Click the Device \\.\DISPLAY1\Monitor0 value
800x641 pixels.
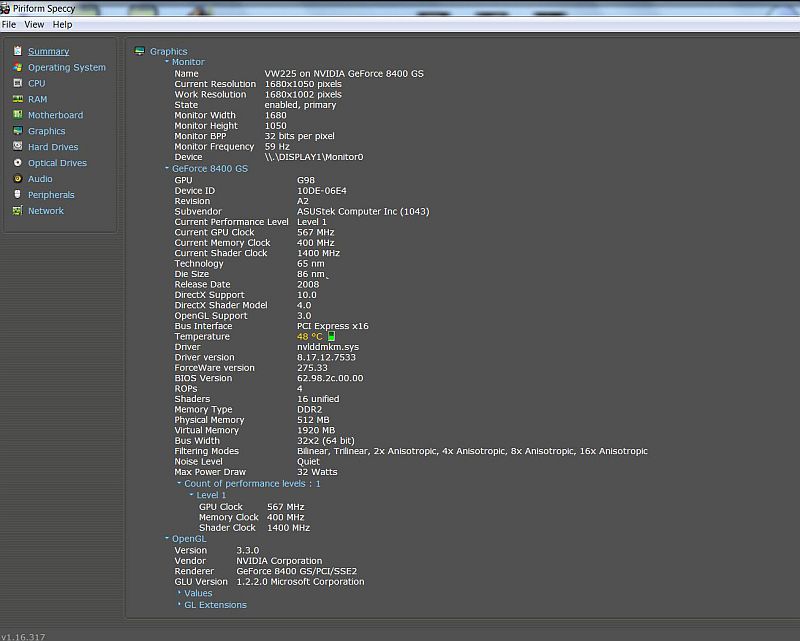coord(314,157)
